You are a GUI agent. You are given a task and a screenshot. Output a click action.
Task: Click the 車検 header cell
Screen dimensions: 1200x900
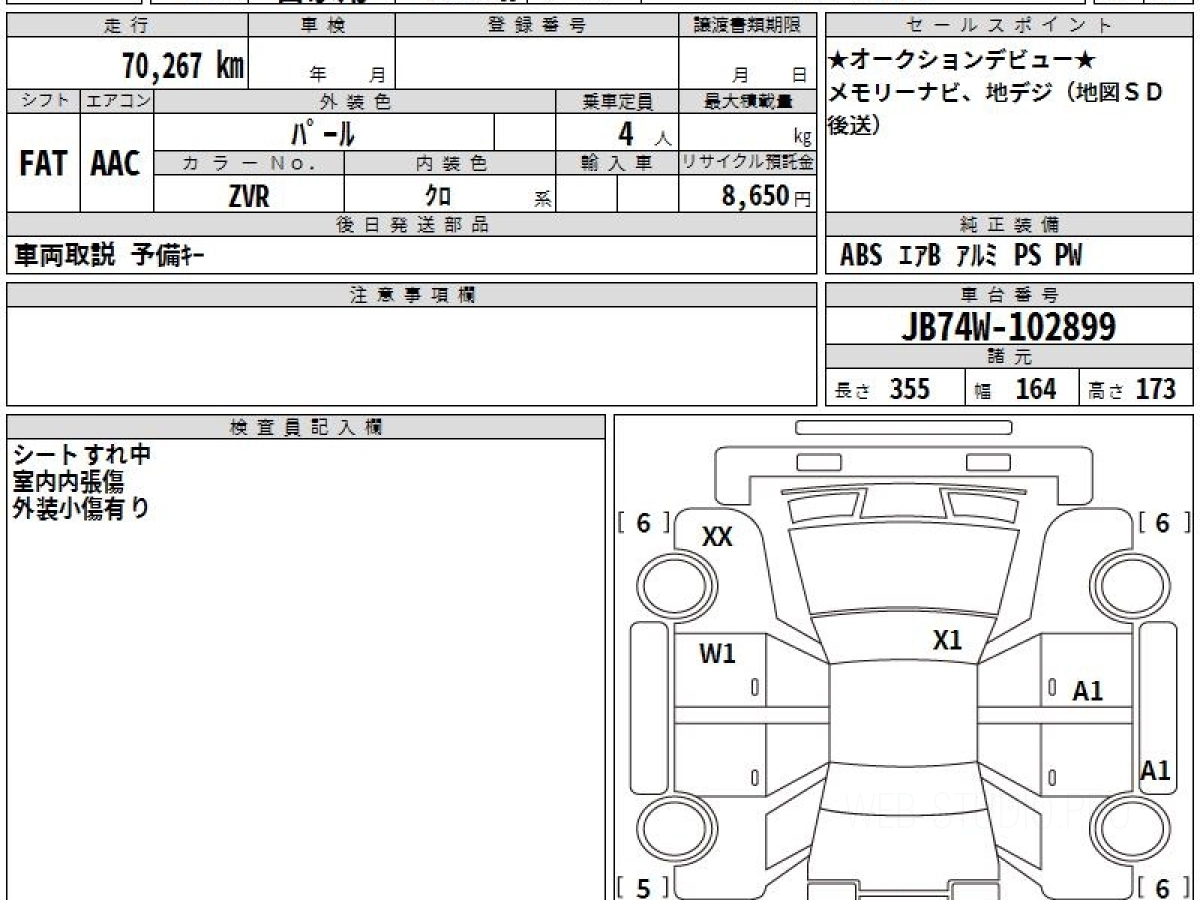point(321,26)
